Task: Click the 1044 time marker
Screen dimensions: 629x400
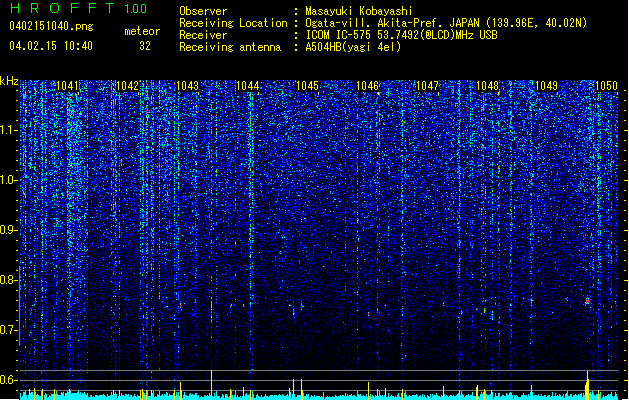Action: (248, 86)
